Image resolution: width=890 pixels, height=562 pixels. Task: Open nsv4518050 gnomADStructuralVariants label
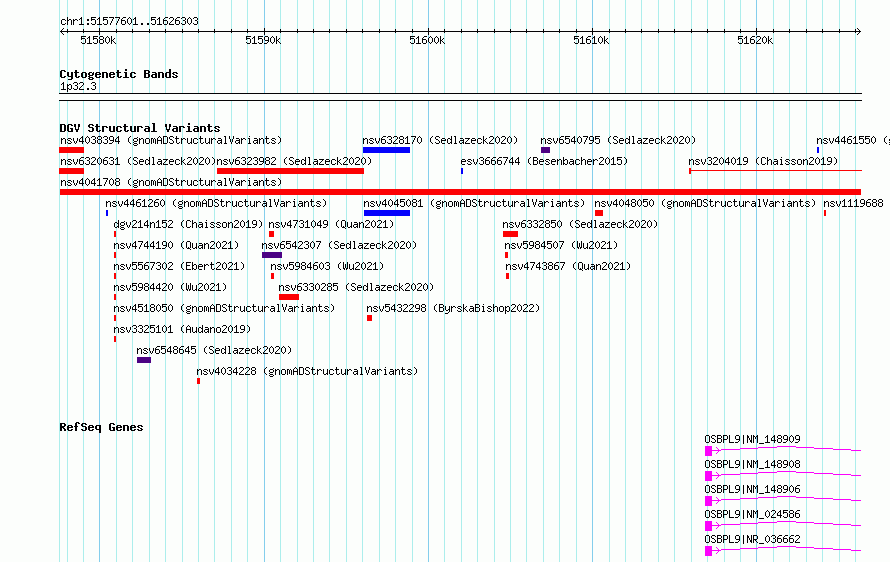[224, 308]
